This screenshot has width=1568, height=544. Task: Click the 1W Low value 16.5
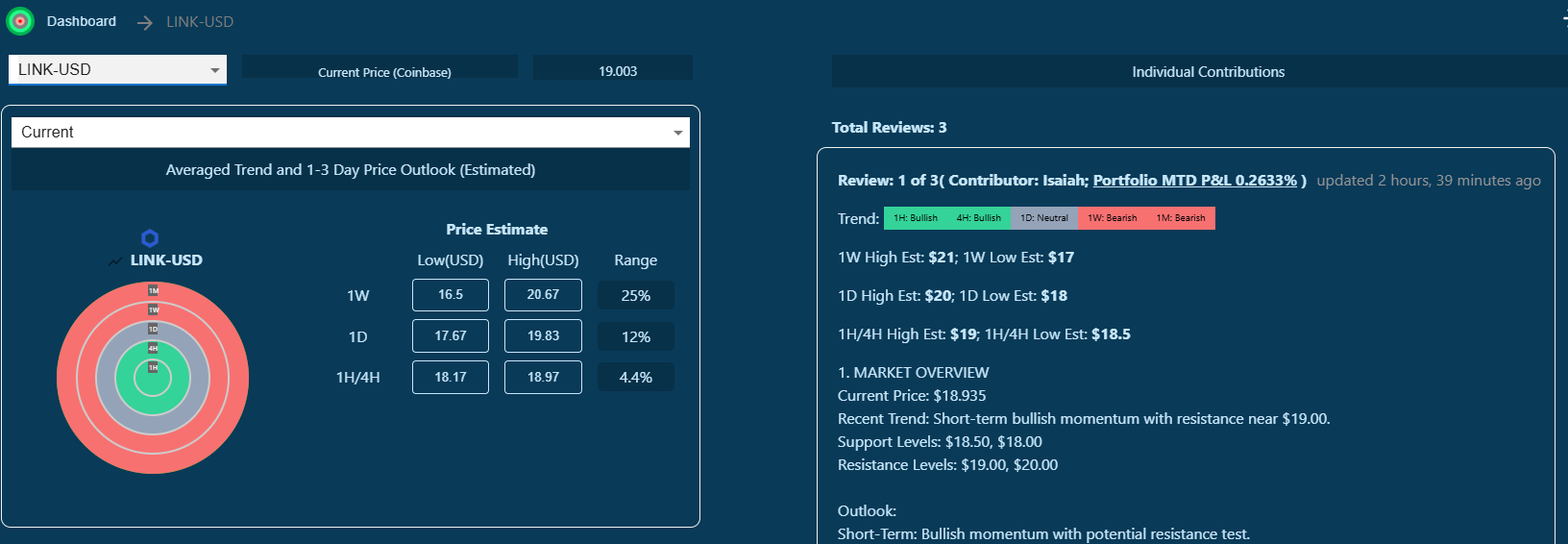coord(451,295)
